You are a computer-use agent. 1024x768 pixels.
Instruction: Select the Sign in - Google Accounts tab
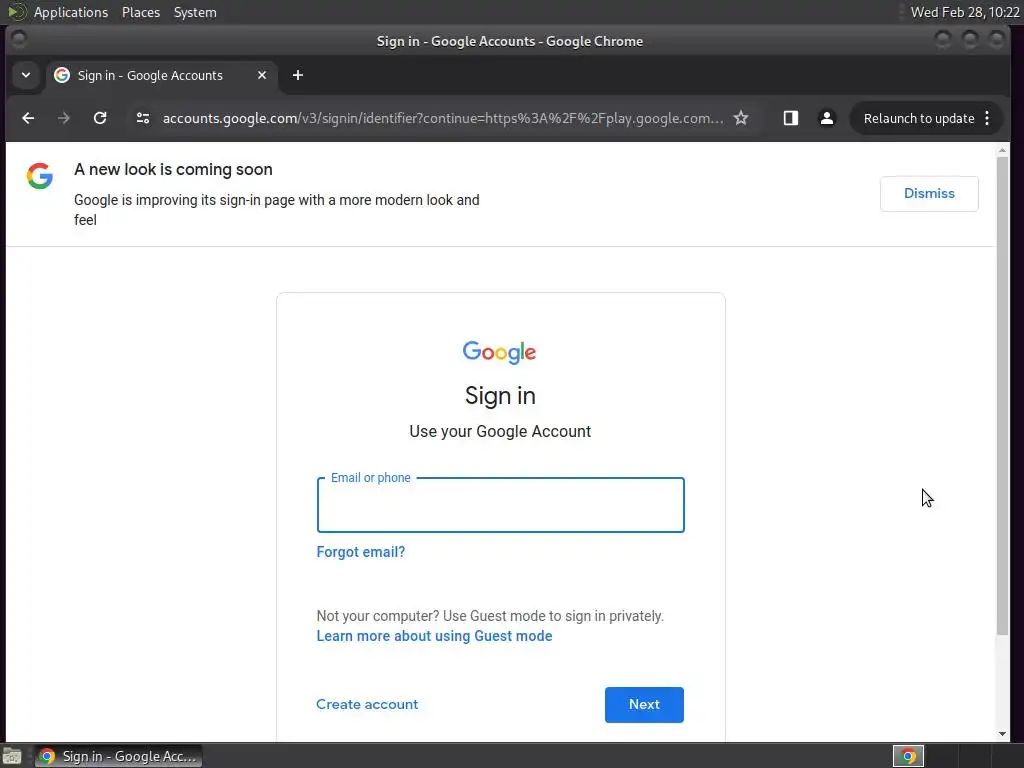161,75
